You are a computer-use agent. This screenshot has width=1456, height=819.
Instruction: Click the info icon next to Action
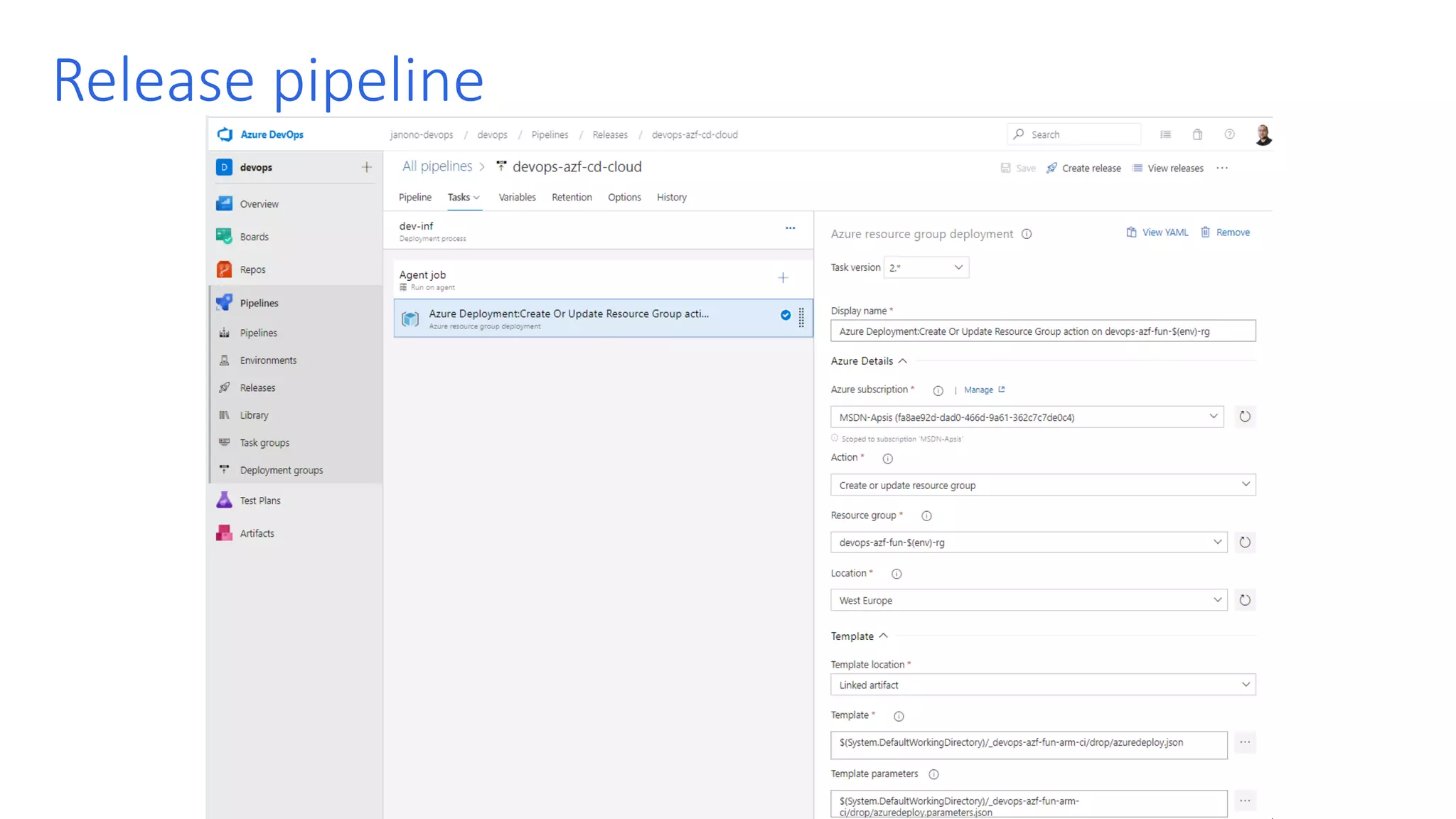tap(887, 459)
